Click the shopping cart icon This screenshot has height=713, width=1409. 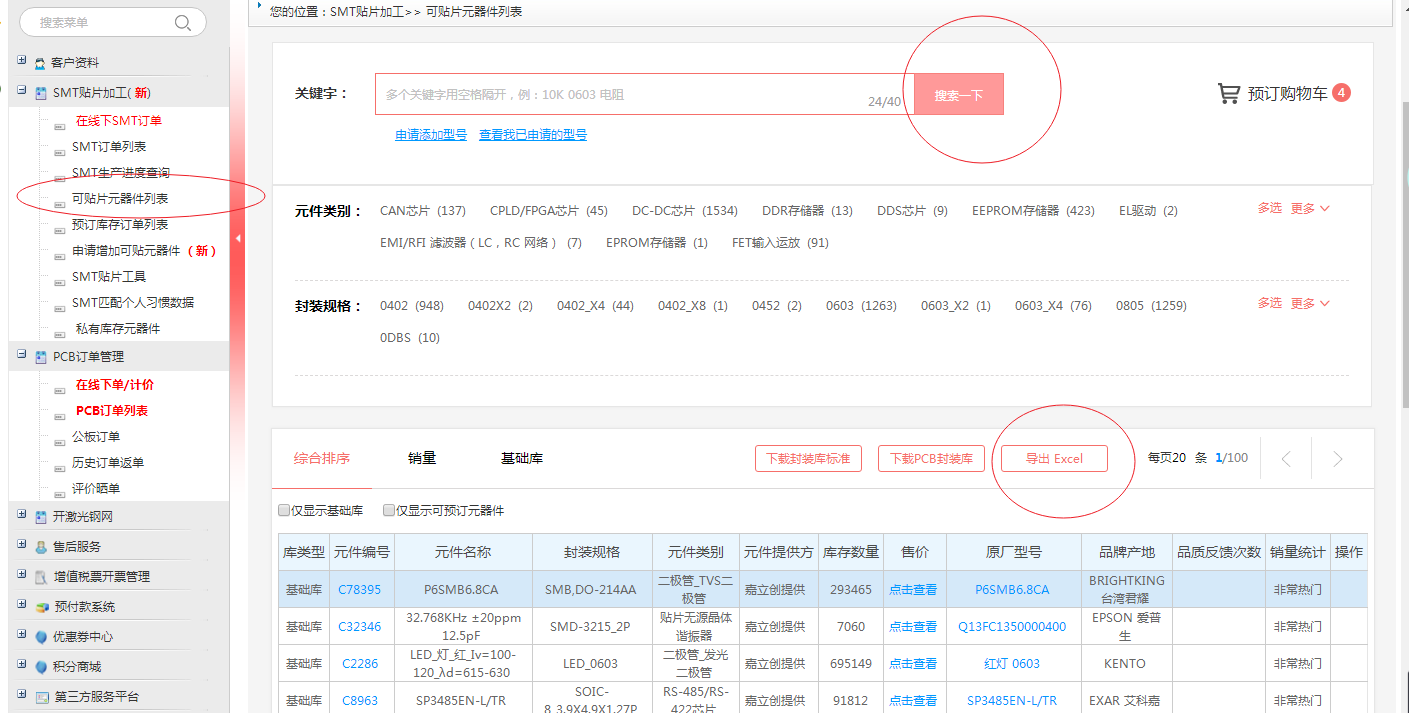pos(1228,94)
